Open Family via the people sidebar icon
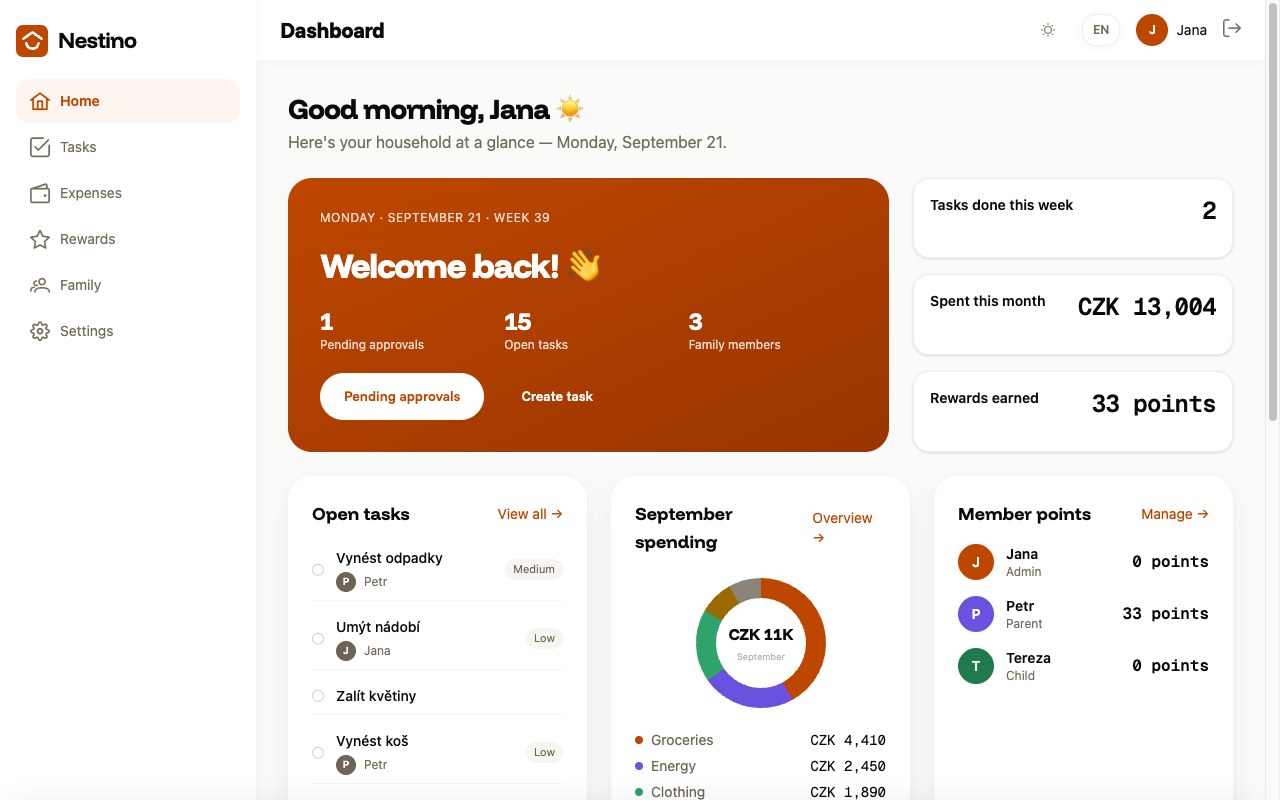Image resolution: width=1280 pixels, height=800 pixels. 40,285
